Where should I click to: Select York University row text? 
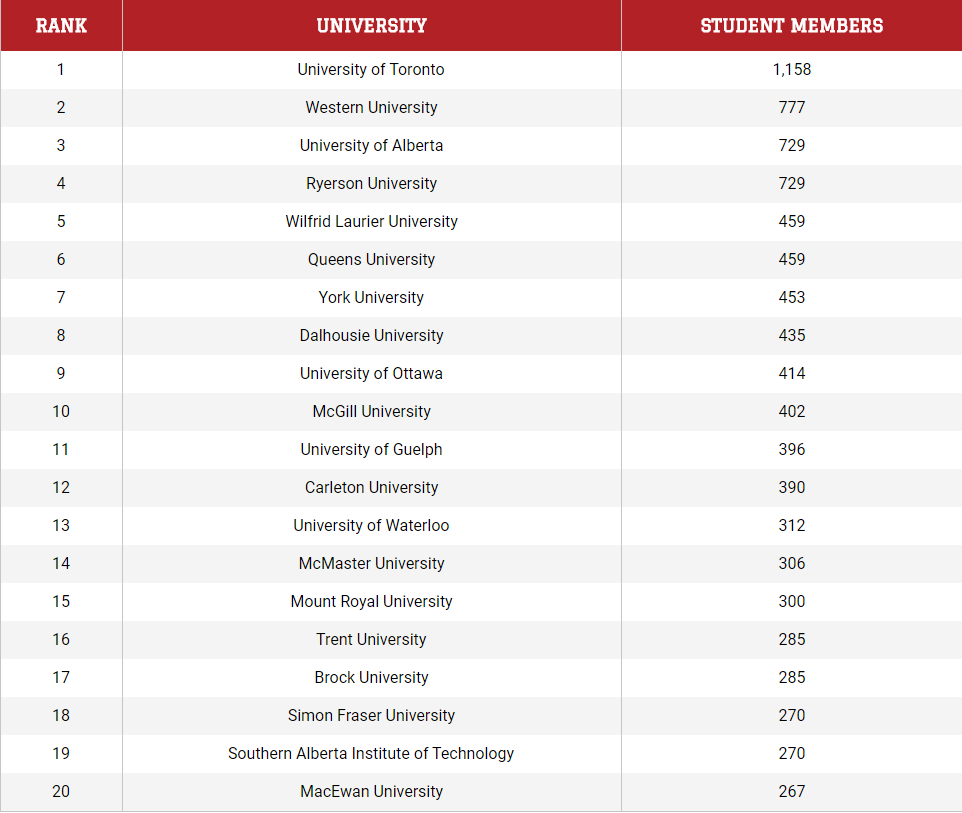click(x=372, y=298)
